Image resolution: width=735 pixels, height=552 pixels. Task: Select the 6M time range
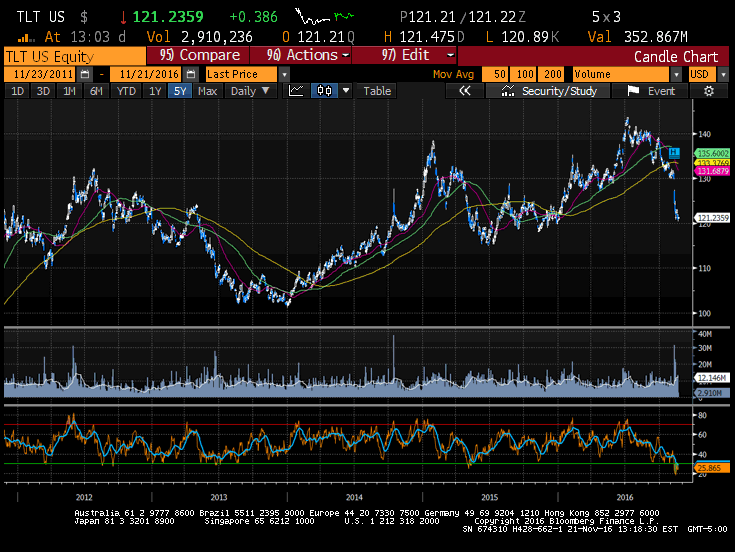[96, 91]
